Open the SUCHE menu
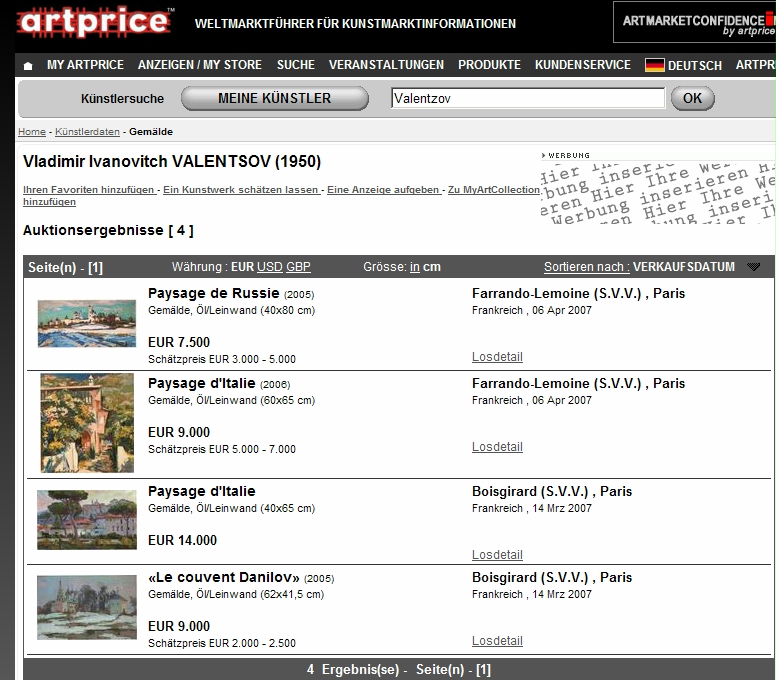This screenshot has width=776, height=680. coord(295,65)
